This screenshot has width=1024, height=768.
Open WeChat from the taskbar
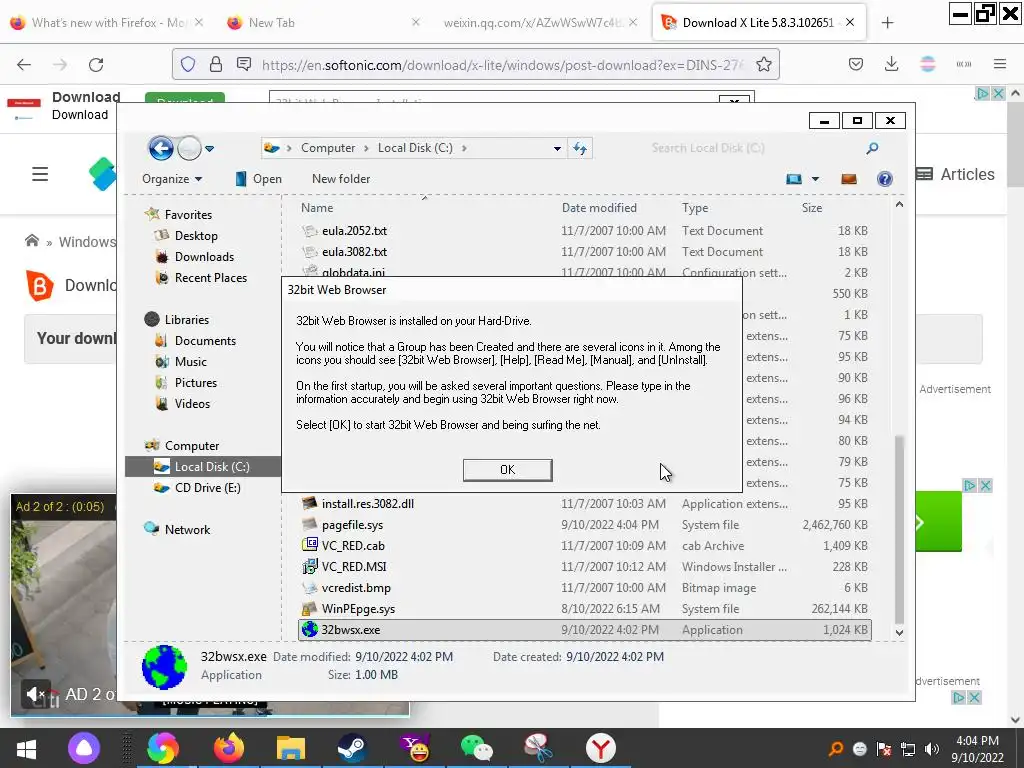tap(476, 748)
